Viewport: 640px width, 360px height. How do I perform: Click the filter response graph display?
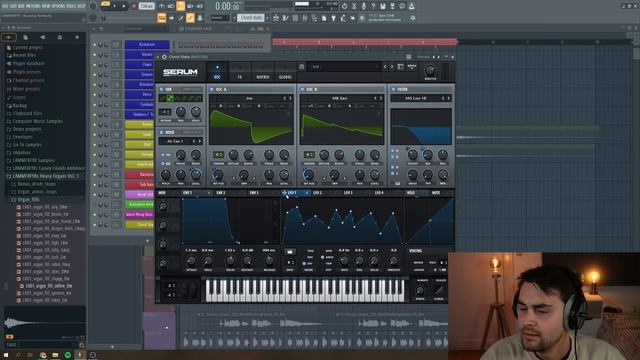[x=421, y=127]
